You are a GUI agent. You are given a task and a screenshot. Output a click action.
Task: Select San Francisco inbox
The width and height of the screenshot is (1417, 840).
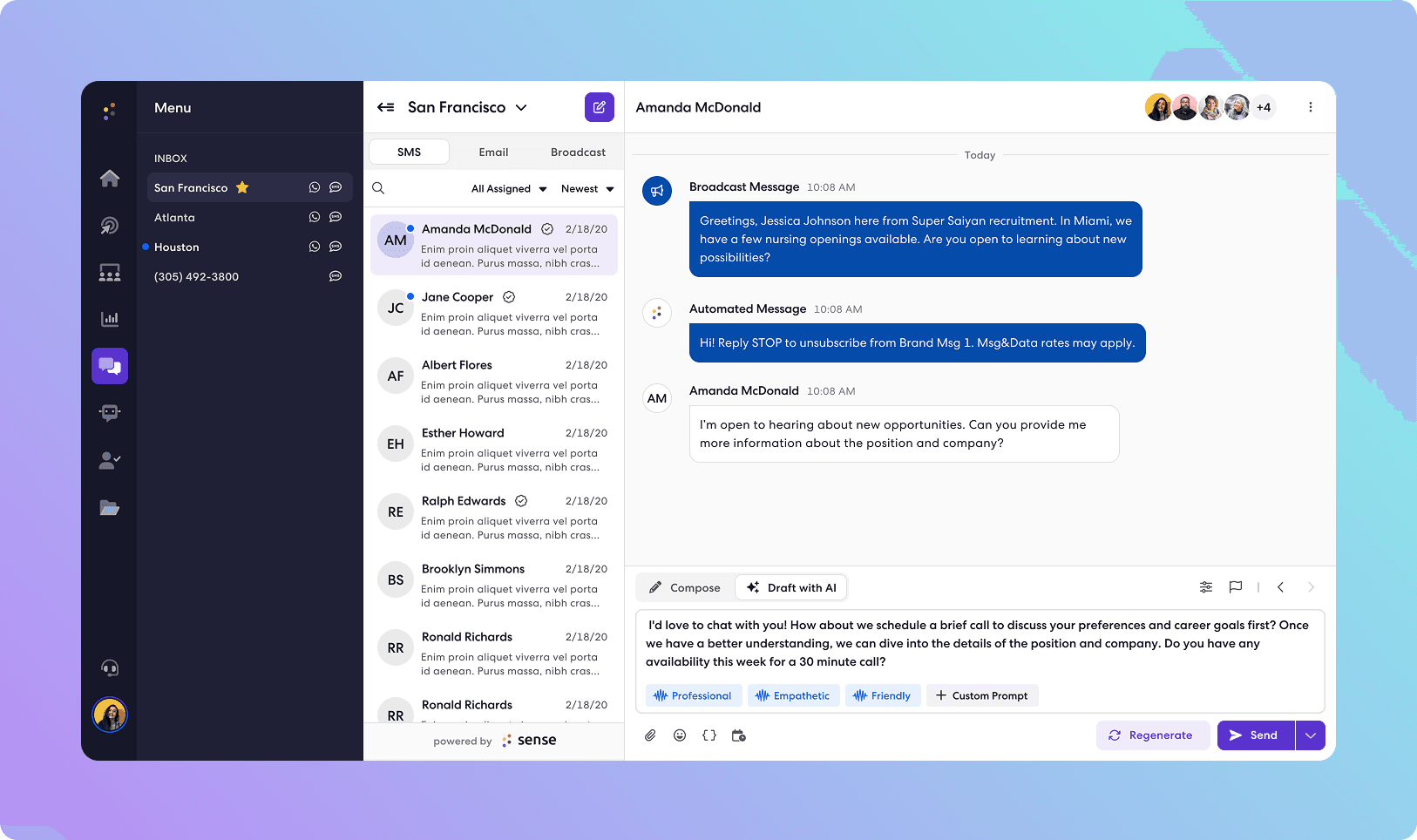250,187
